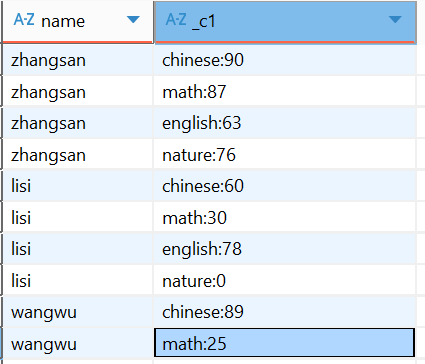Select the cell chinese:89
This screenshot has height=364, width=425.
coord(285,312)
